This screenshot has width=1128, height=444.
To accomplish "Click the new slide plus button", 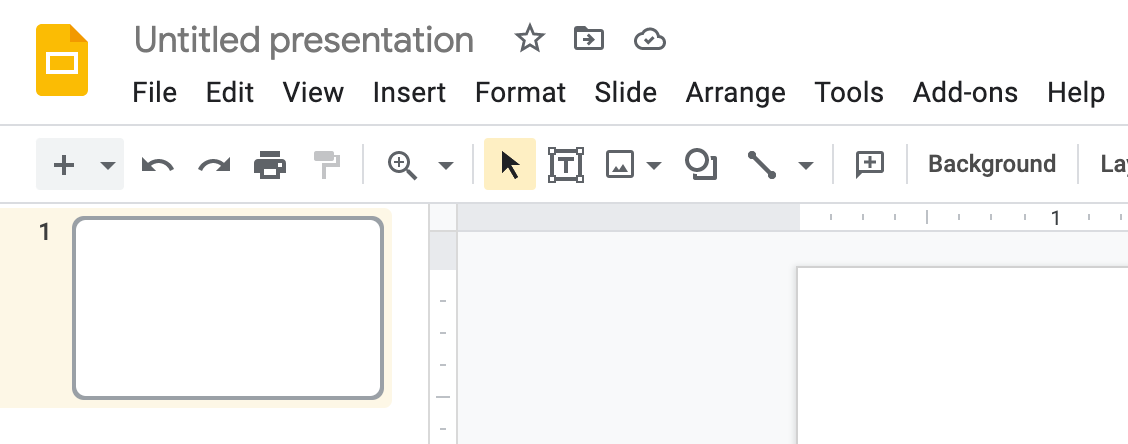I will click(64, 165).
